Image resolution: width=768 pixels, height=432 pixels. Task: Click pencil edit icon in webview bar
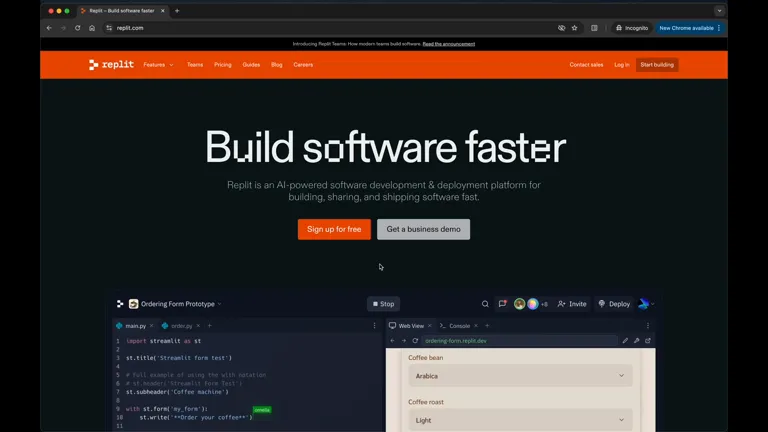click(x=625, y=340)
